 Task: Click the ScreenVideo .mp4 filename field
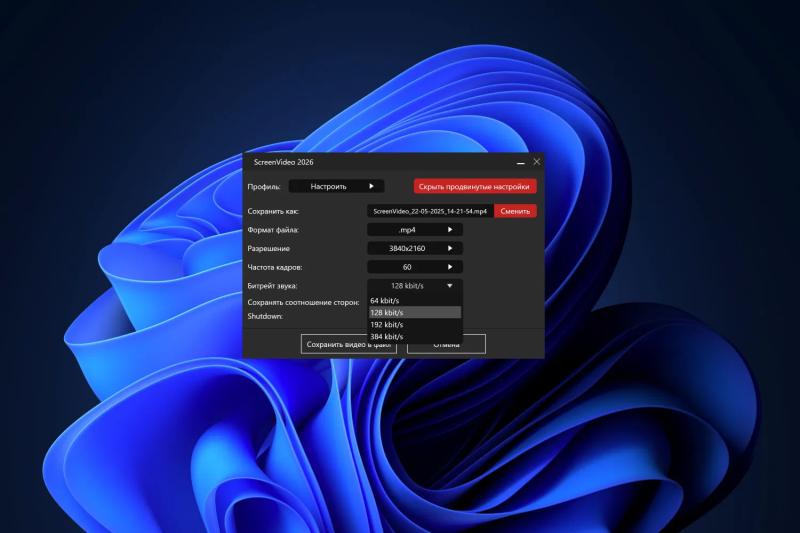pos(430,211)
